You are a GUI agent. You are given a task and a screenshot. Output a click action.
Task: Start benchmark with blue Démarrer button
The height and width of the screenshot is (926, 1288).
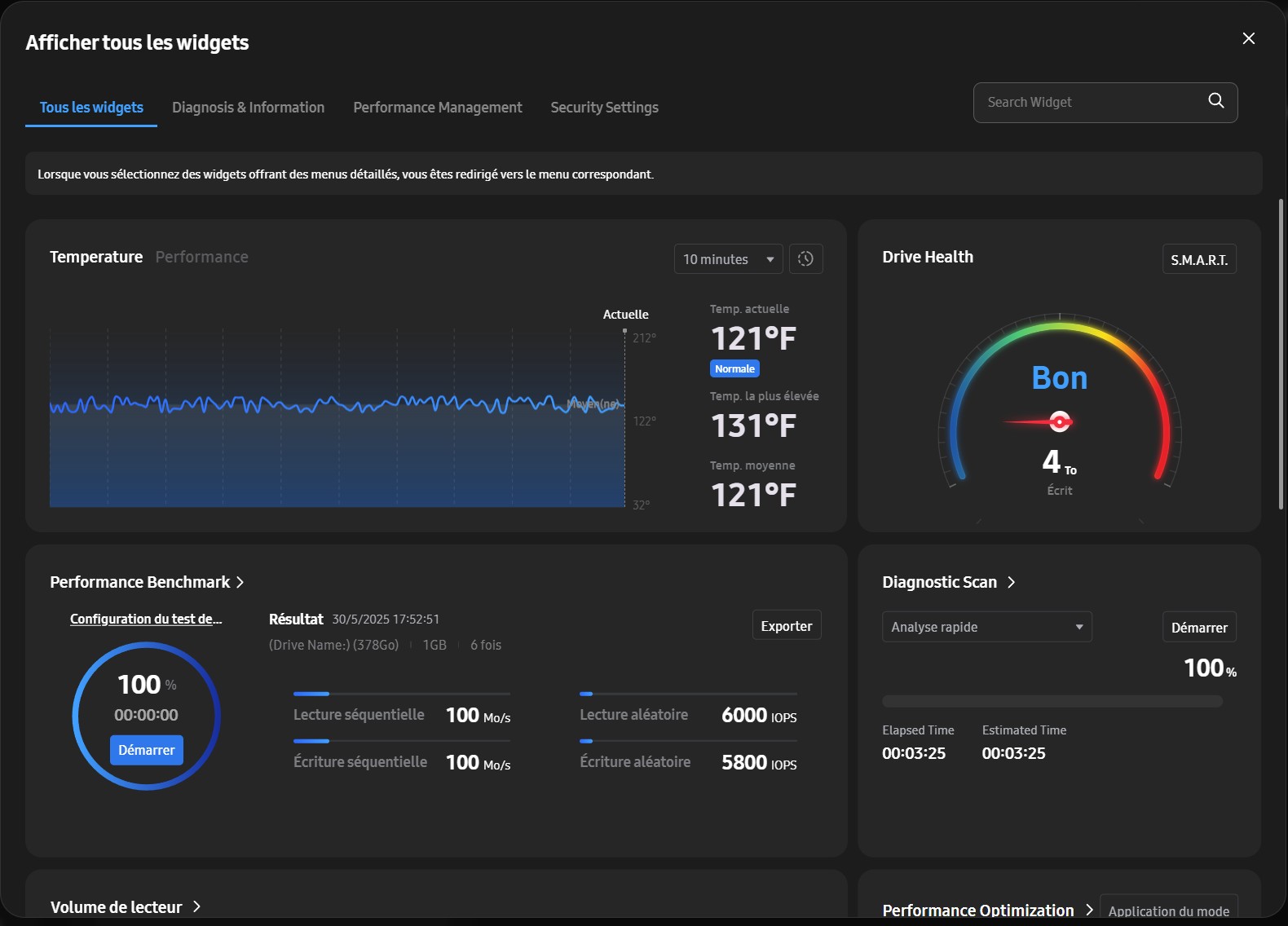147,750
